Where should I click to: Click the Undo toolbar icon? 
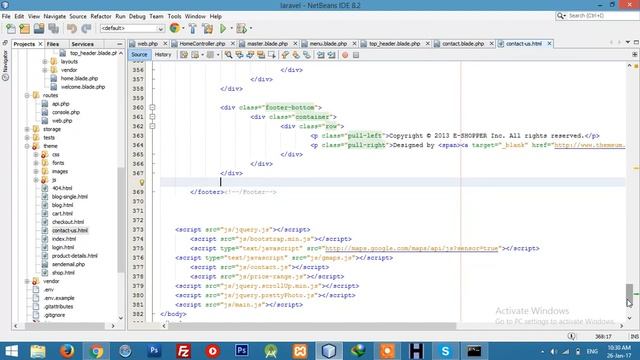72,28
